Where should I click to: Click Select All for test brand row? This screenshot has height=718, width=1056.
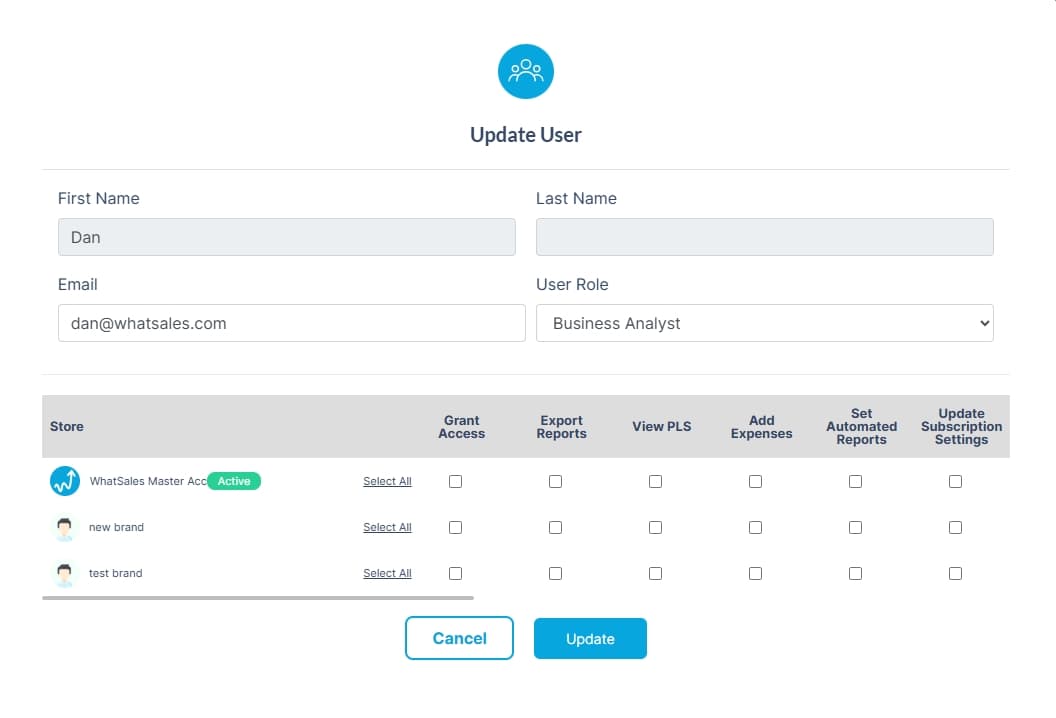(387, 573)
